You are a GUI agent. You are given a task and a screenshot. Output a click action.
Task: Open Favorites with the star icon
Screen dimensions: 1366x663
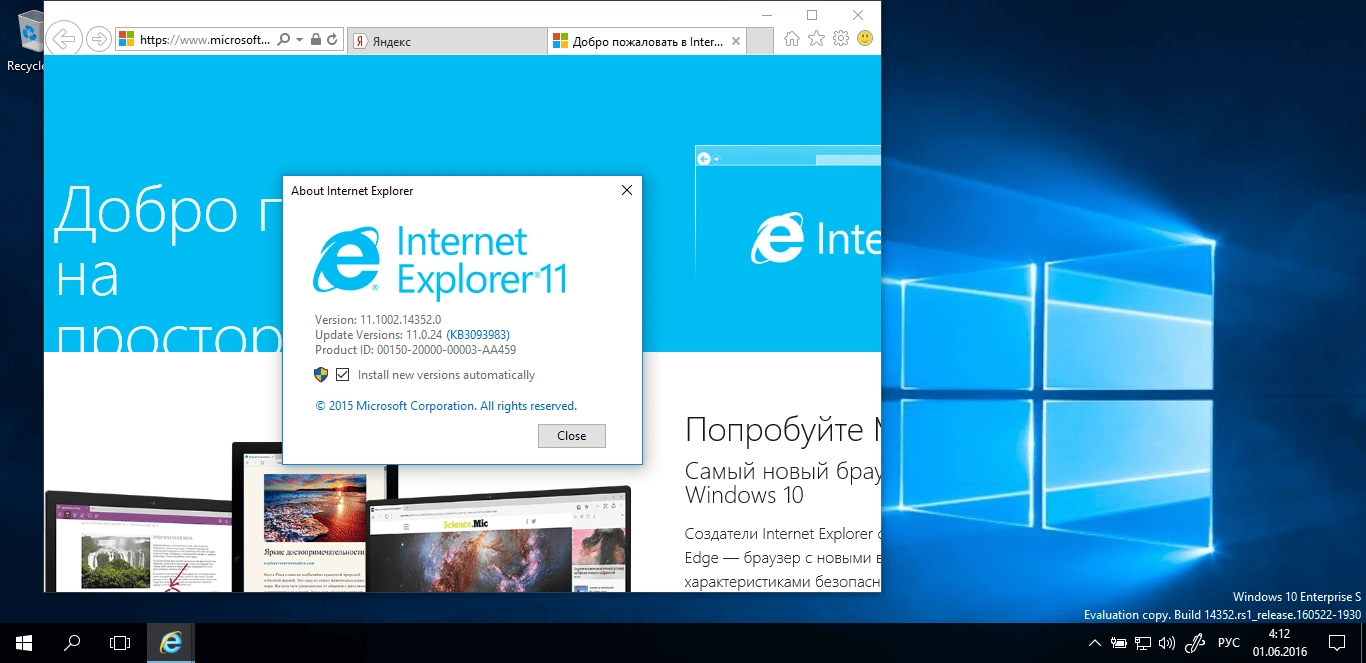(816, 39)
